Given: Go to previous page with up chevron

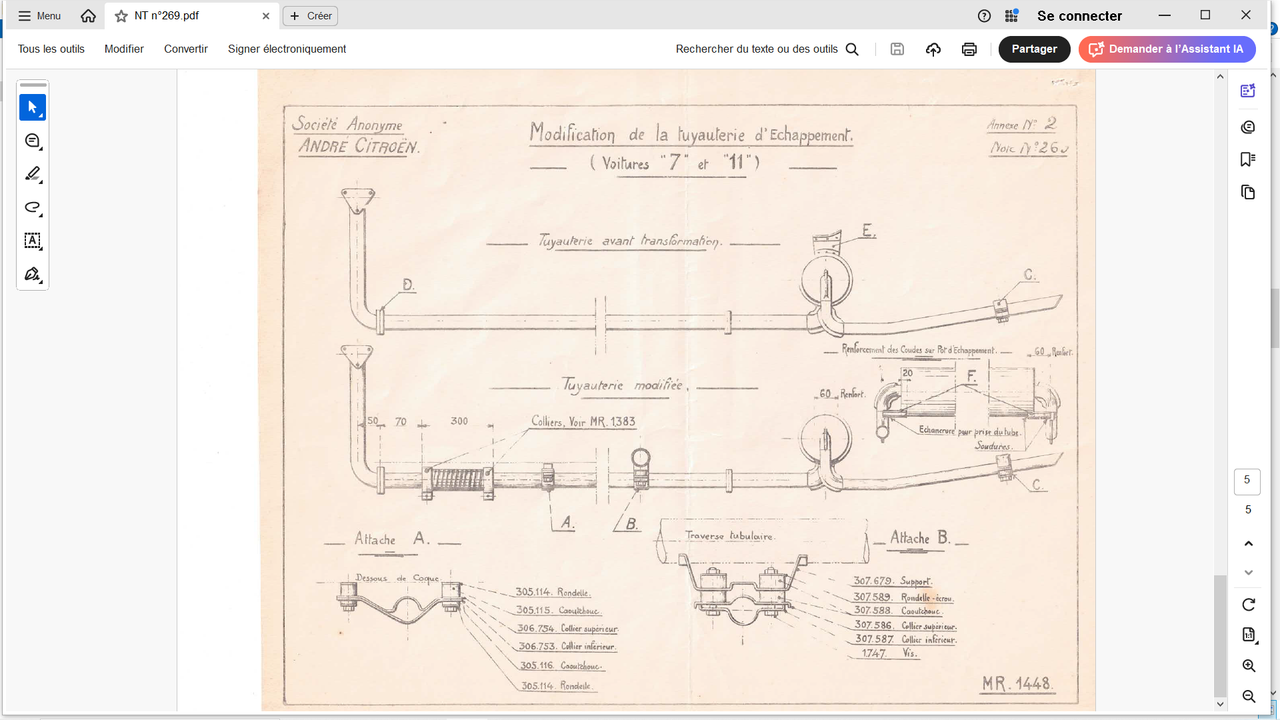Looking at the screenshot, I should click(1248, 544).
